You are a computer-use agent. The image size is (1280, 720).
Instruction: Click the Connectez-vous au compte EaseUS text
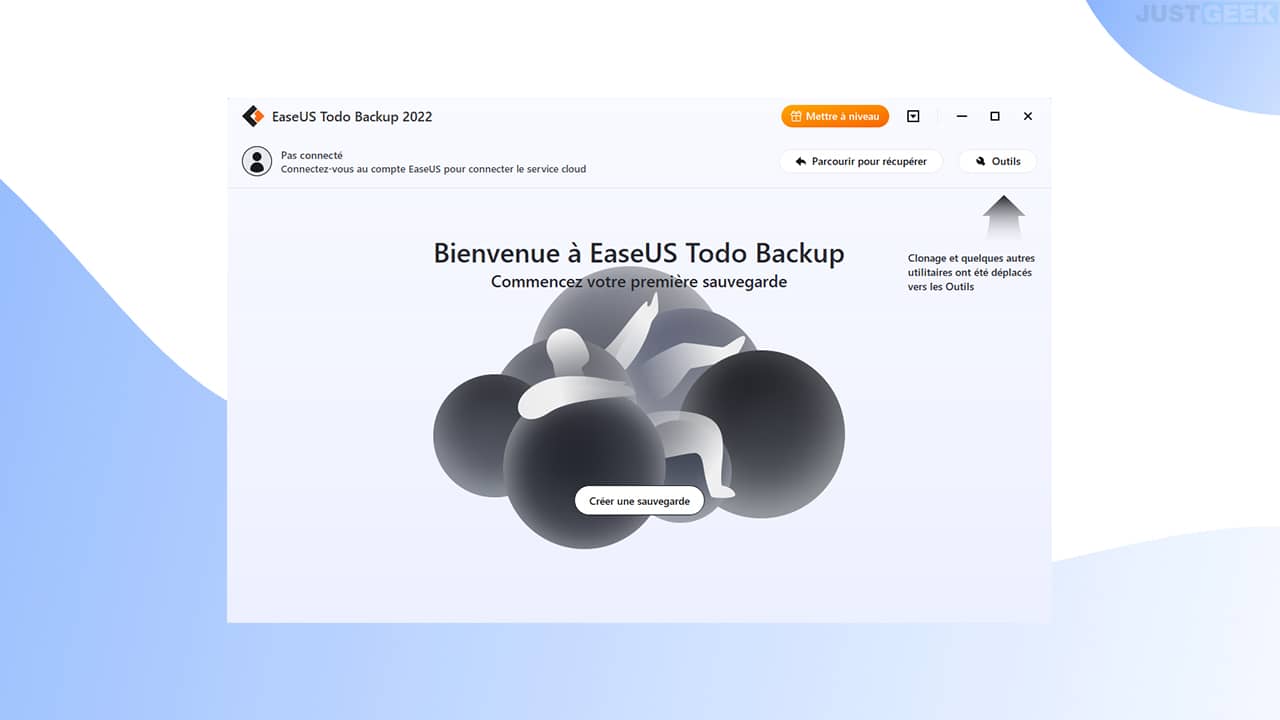pyautogui.click(x=433, y=169)
